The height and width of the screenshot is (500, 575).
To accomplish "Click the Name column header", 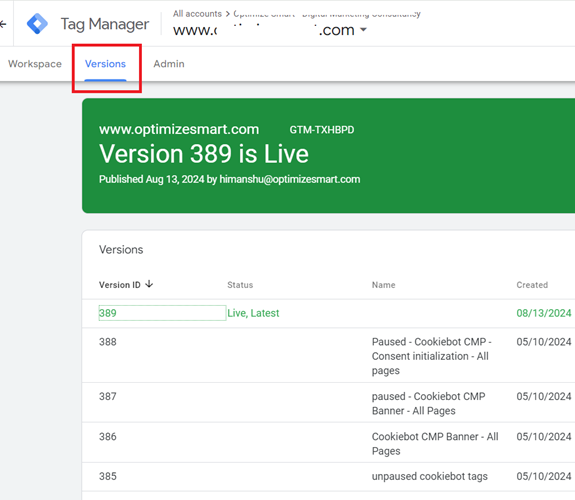I will 384,285.
